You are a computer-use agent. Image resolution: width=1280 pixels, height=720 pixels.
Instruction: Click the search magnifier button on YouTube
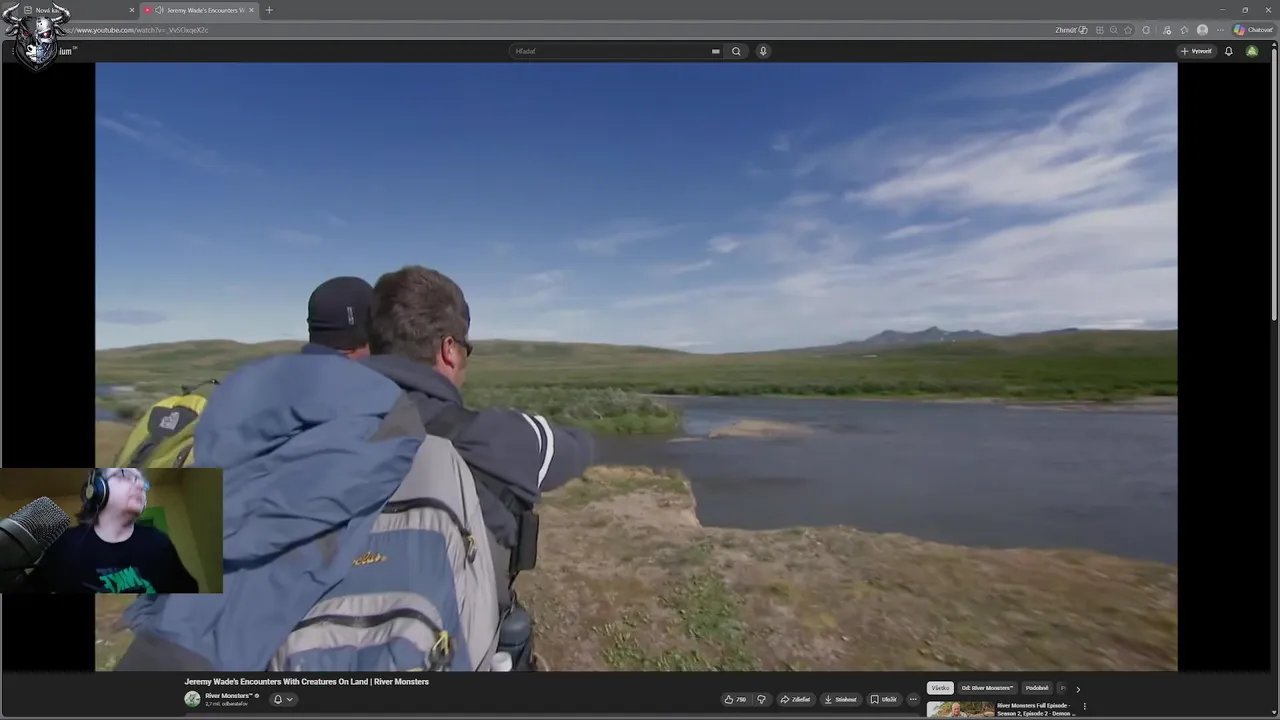coord(736,51)
